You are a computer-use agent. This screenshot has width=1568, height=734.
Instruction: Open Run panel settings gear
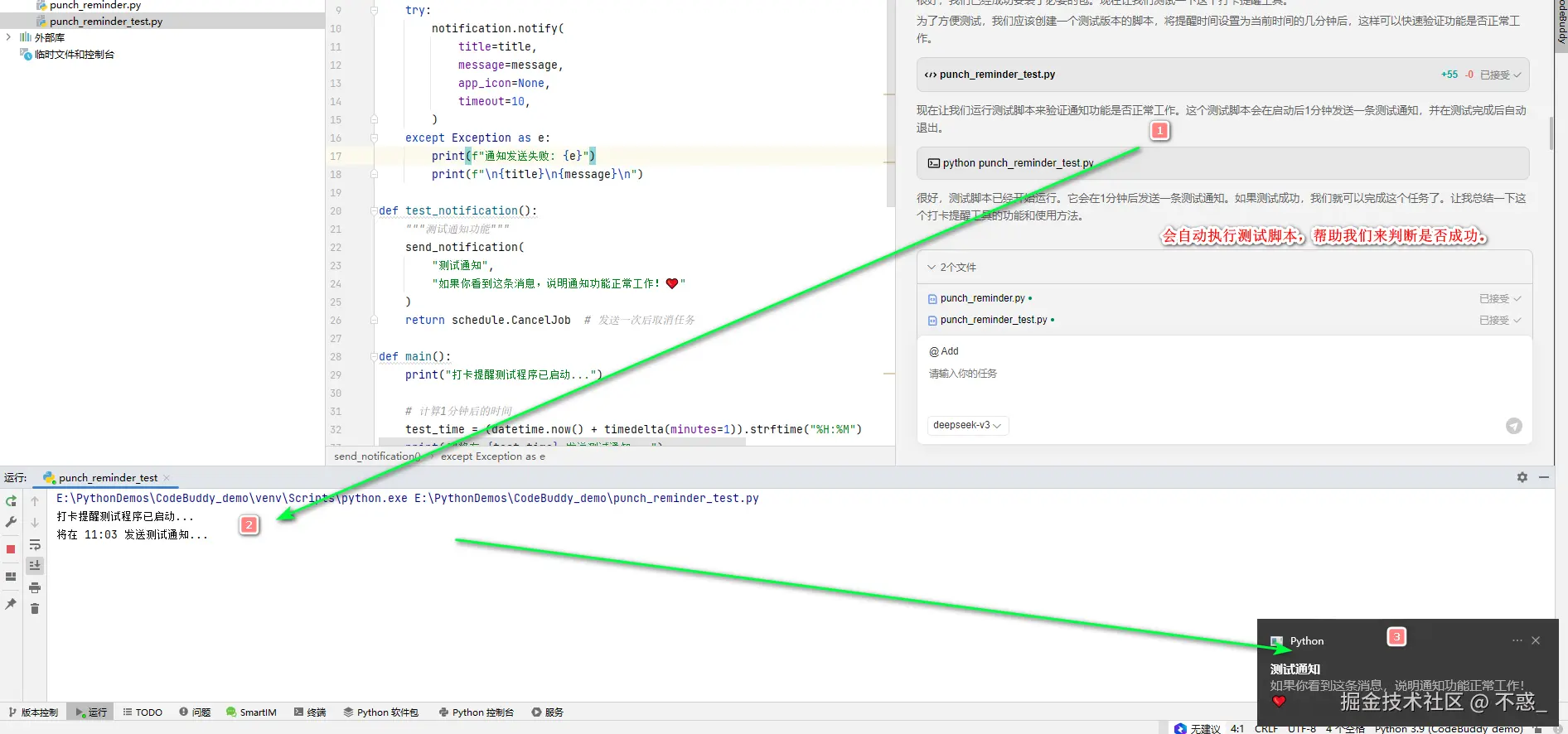pos(1522,477)
